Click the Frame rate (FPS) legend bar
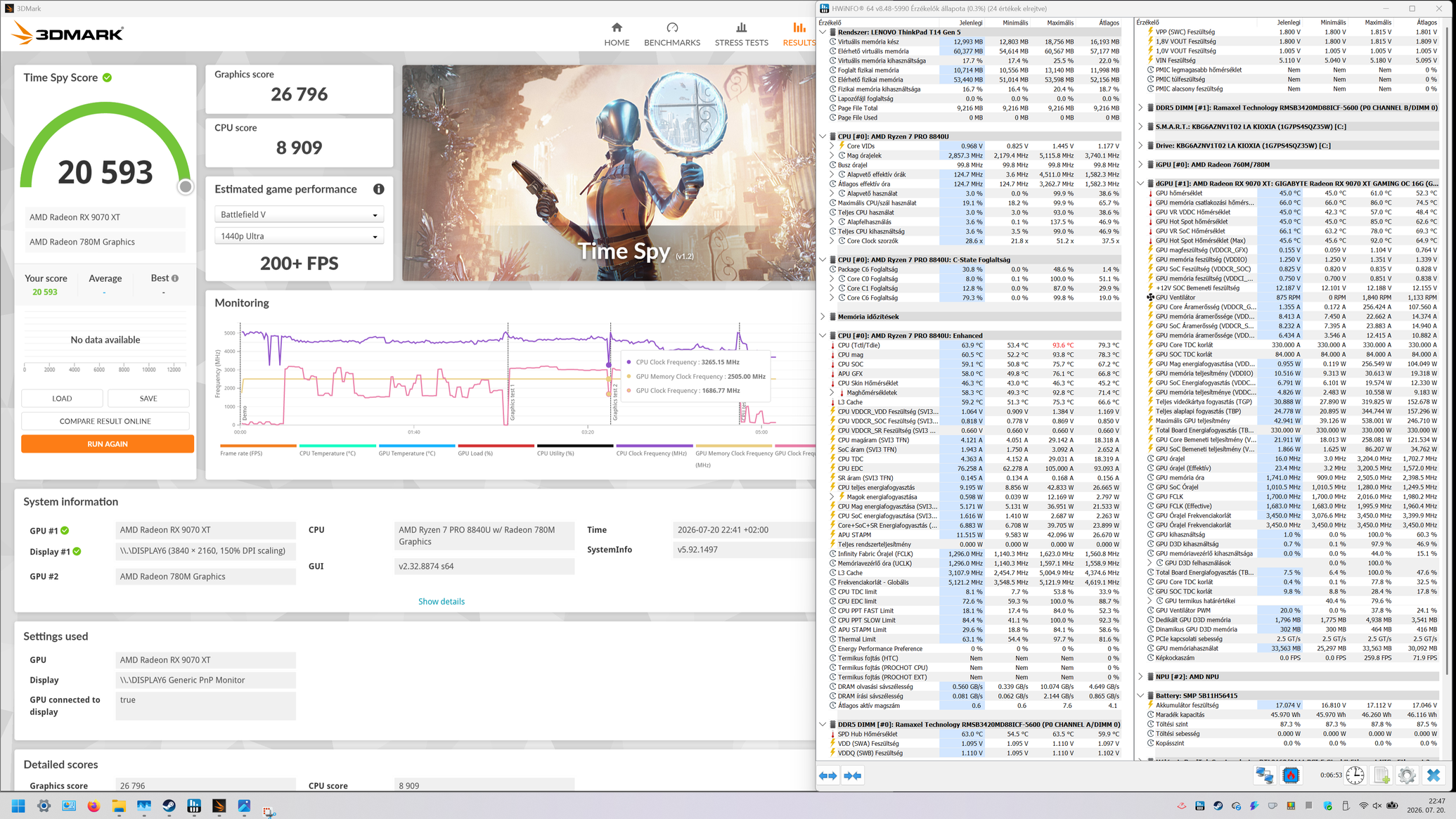Image resolution: width=1456 pixels, height=819 pixels. (x=258, y=446)
